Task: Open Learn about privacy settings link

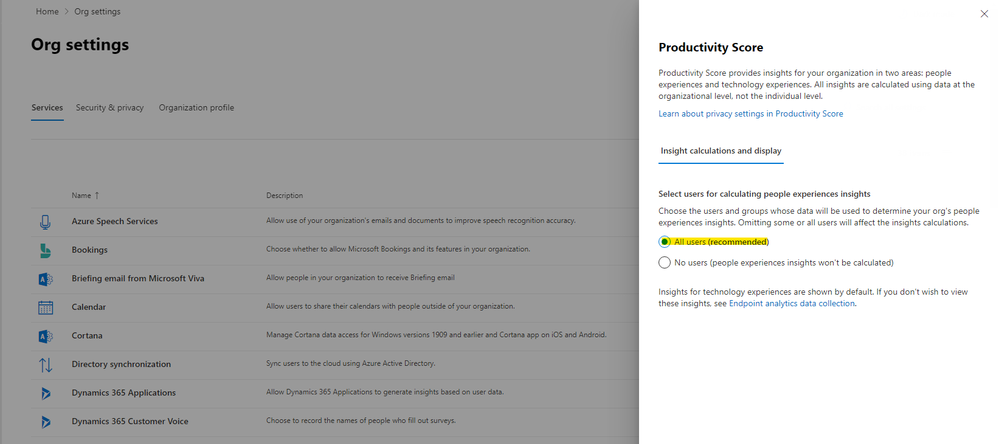Action: click(x=751, y=113)
